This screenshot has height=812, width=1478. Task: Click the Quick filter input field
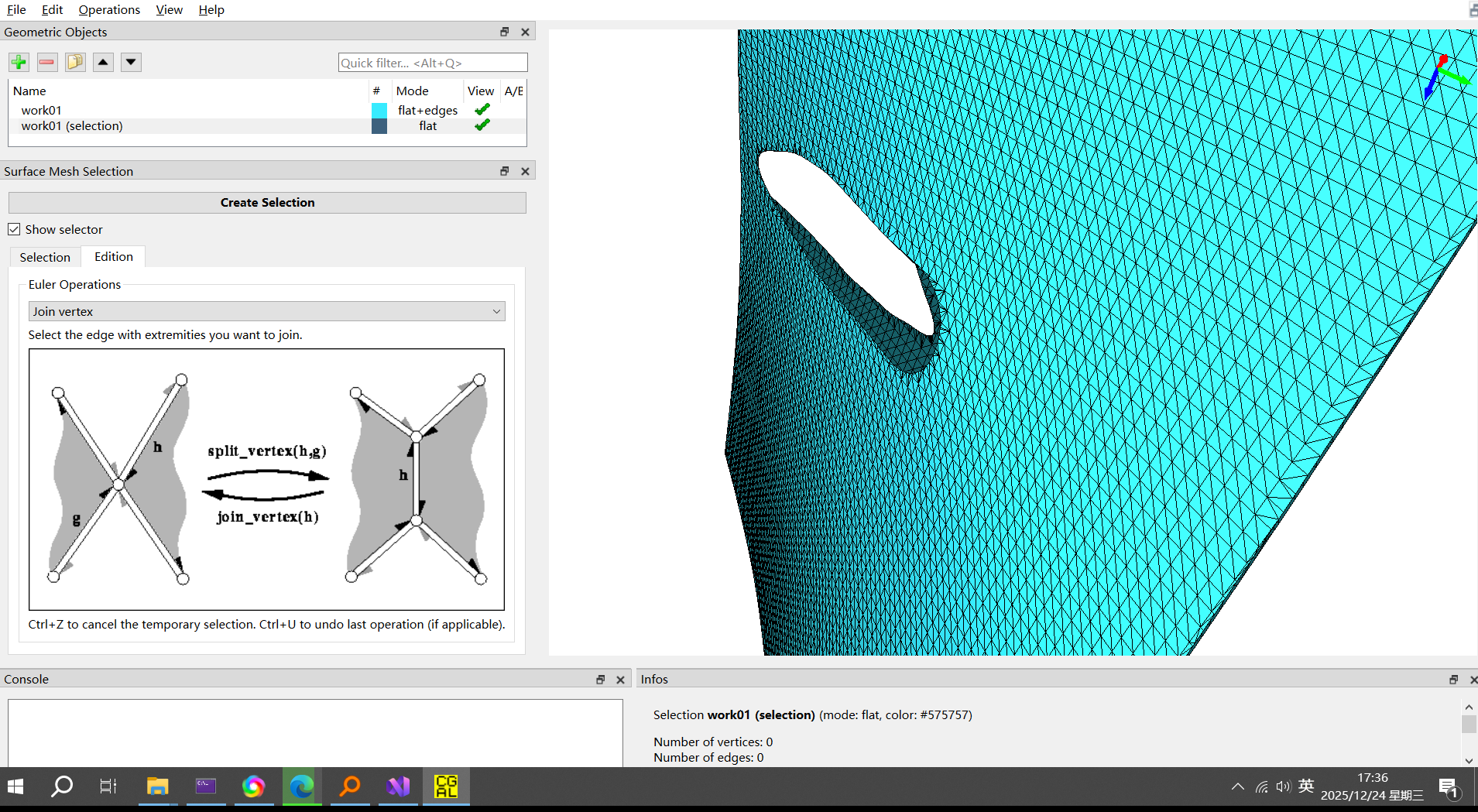click(433, 63)
